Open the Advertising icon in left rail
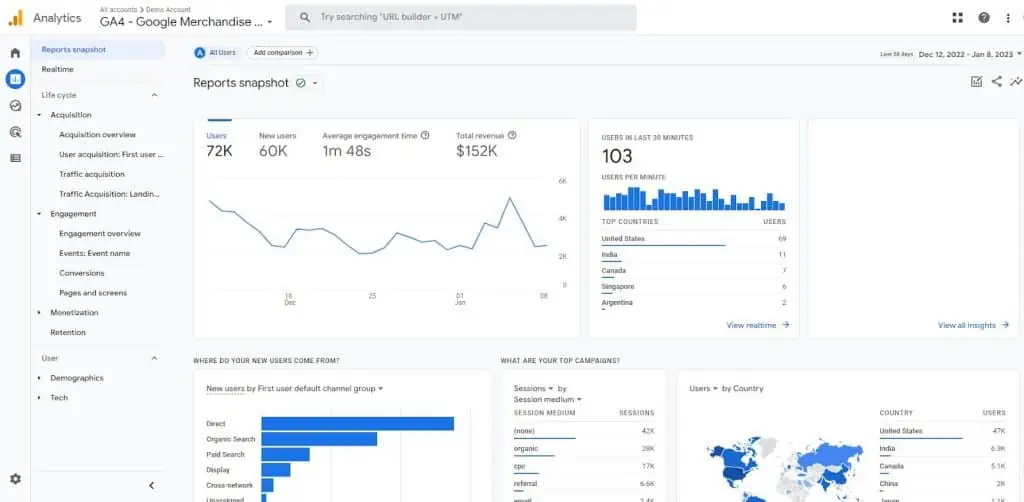The height and width of the screenshot is (502, 1024). [15, 131]
